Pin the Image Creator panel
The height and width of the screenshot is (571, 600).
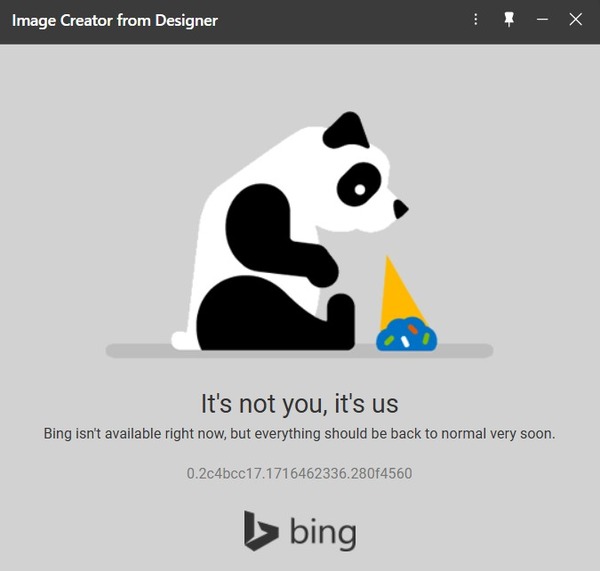[509, 19]
